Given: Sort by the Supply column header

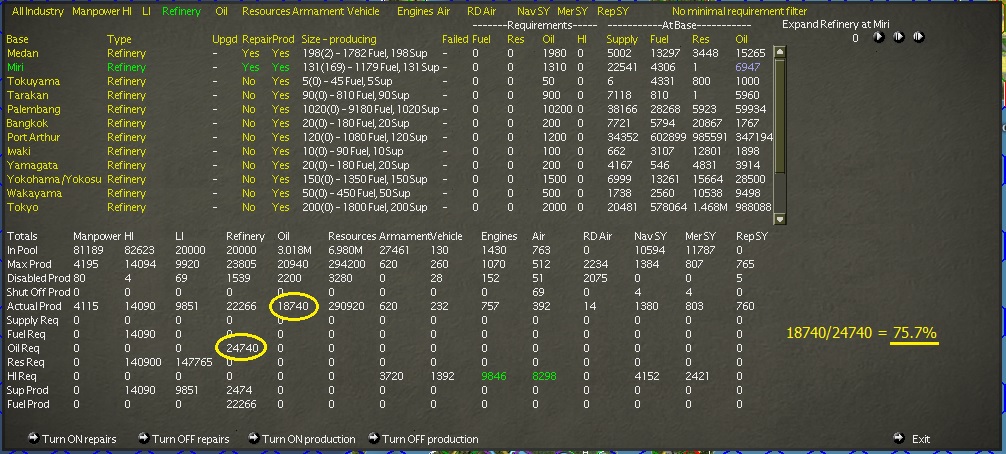Looking at the screenshot, I should (x=622, y=39).
